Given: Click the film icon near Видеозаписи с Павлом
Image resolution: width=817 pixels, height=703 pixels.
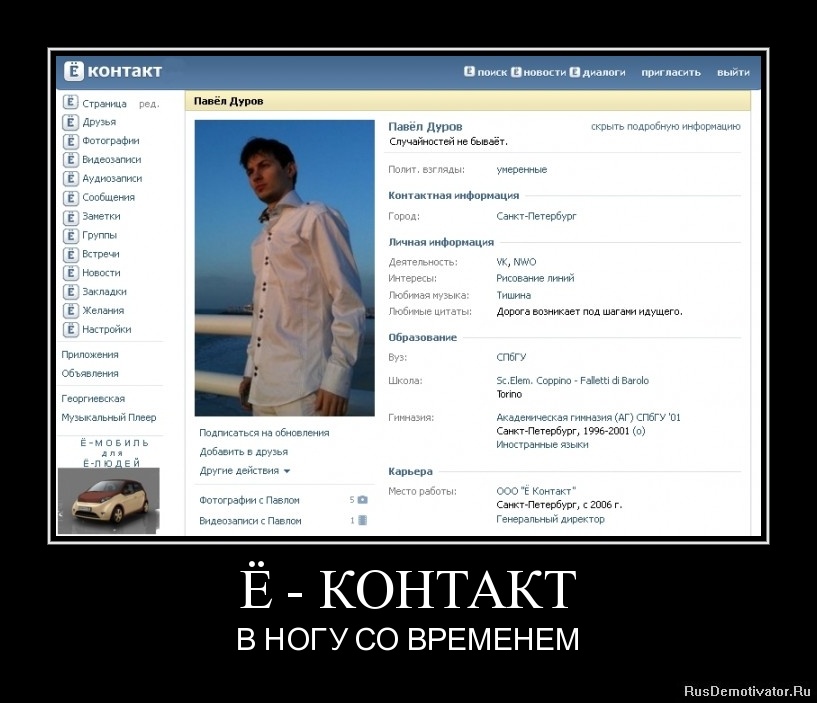Looking at the screenshot, I should click(366, 520).
